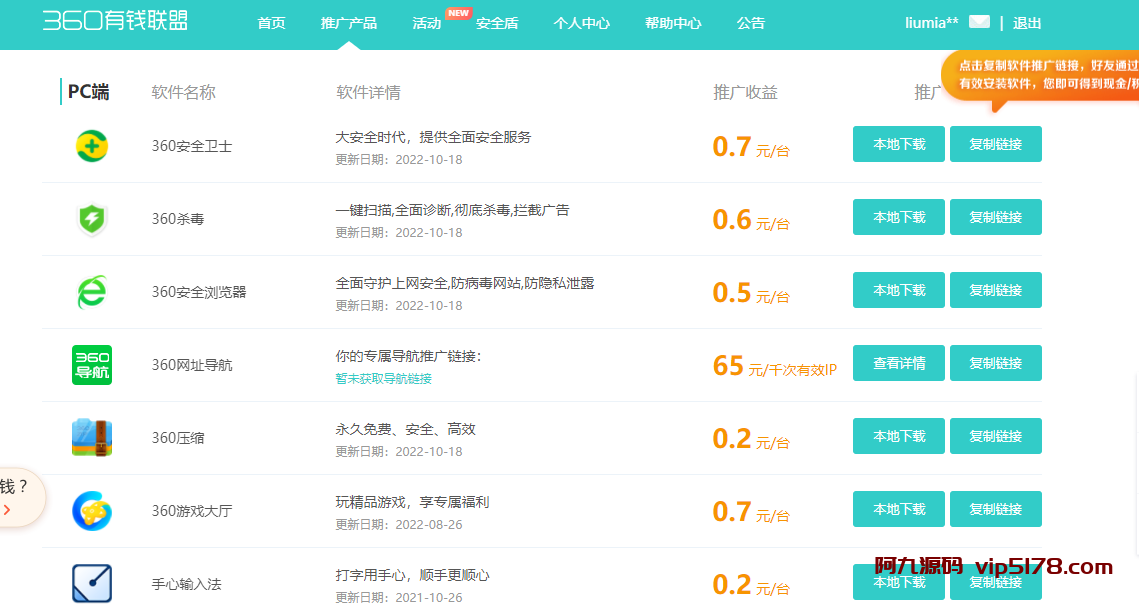Click 退出 to log out
Image resolution: width=1139 pixels, height=604 pixels.
[x=1026, y=23]
